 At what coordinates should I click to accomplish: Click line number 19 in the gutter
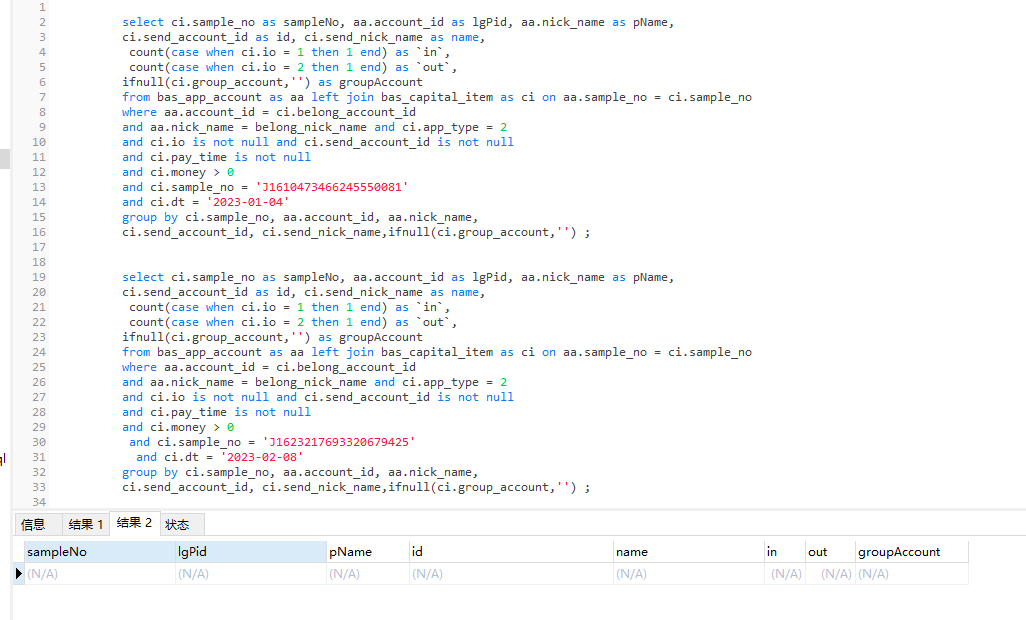tap(40, 277)
